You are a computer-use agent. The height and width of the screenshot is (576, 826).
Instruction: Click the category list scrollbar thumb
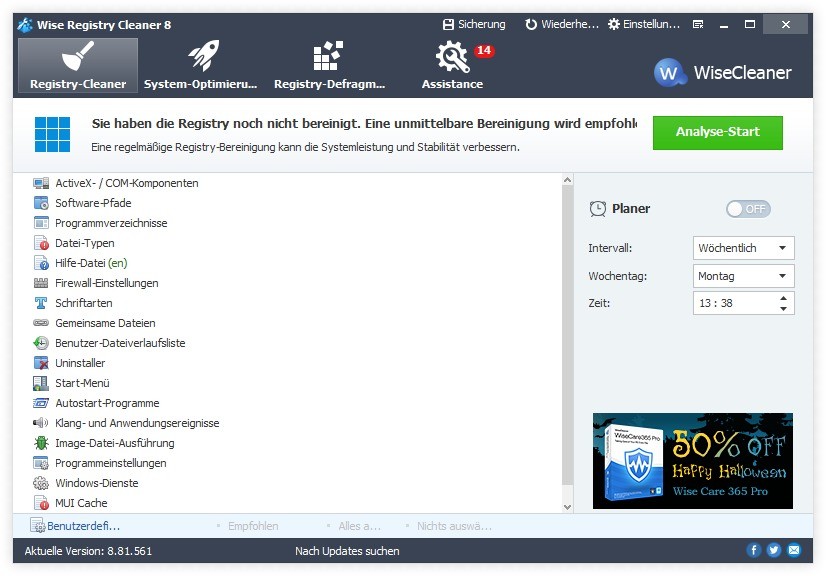[x=567, y=335]
